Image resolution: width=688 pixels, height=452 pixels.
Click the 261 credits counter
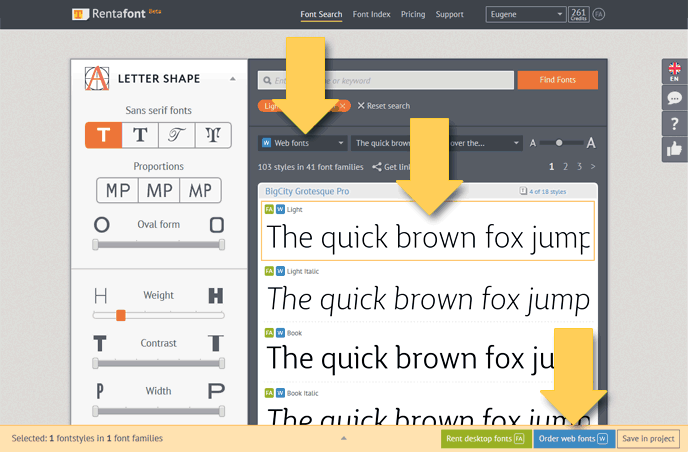(578, 14)
